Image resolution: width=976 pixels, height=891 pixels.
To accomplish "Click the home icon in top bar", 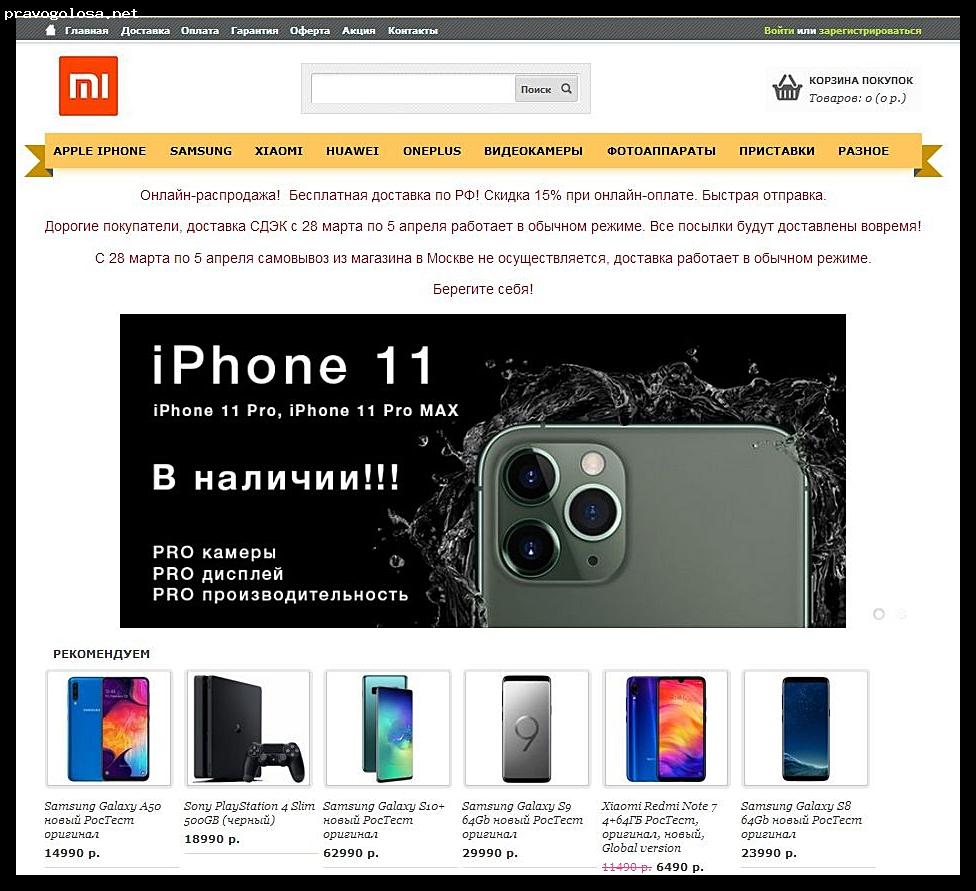I will tap(51, 30).
